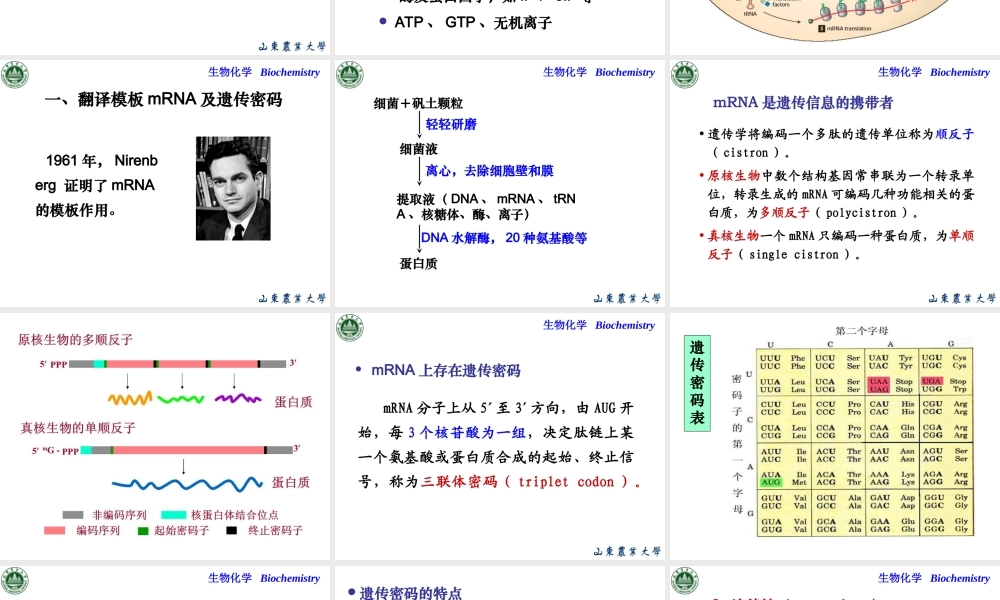Image resolution: width=1000 pixels, height=600 pixels.
Task: Select the 生物化学 Biochemistry header
Action: [263, 72]
